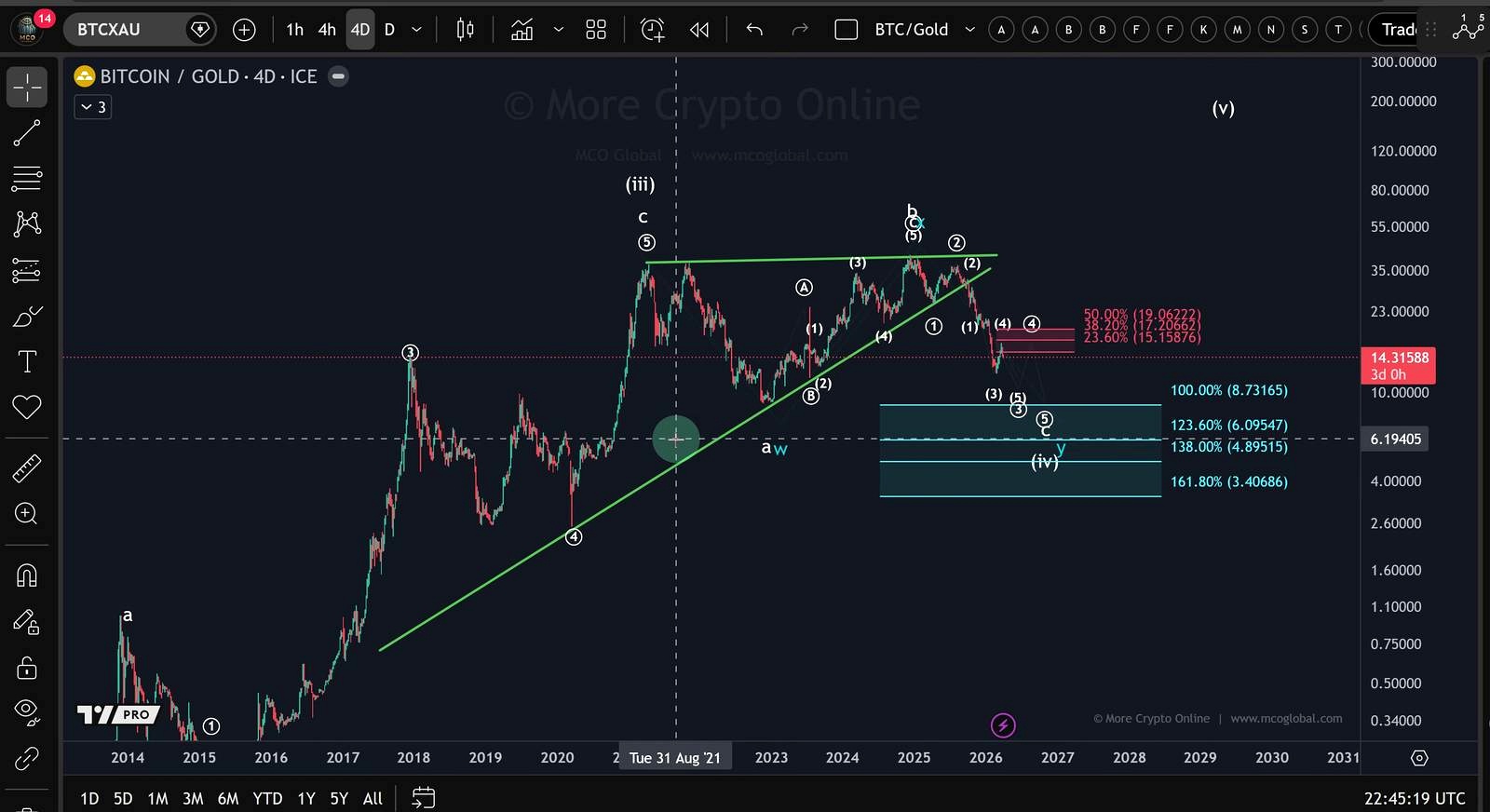Expand the timeframe interval dropdown
This screenshot has width=1490, height=812.
tap(416, 30)
